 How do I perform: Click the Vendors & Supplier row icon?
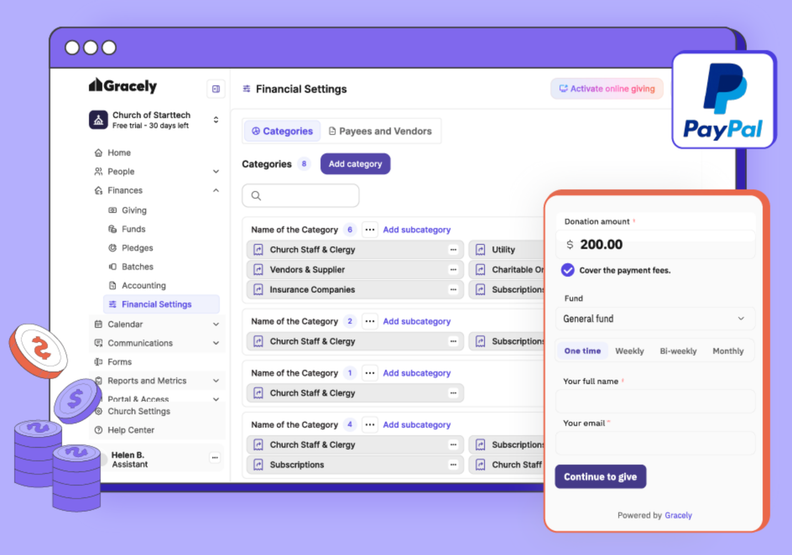click(x=258, y=270)
